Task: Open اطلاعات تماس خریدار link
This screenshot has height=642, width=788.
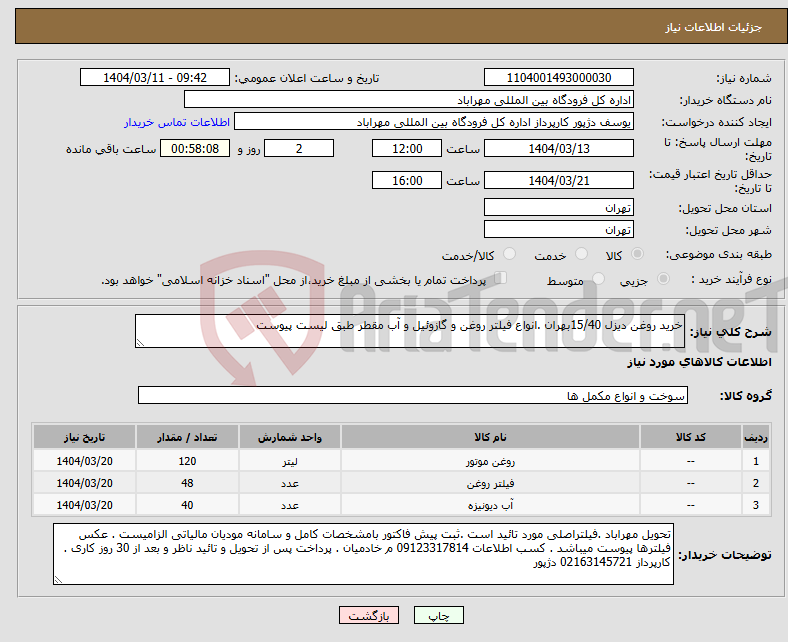Action: pos(177,122)
